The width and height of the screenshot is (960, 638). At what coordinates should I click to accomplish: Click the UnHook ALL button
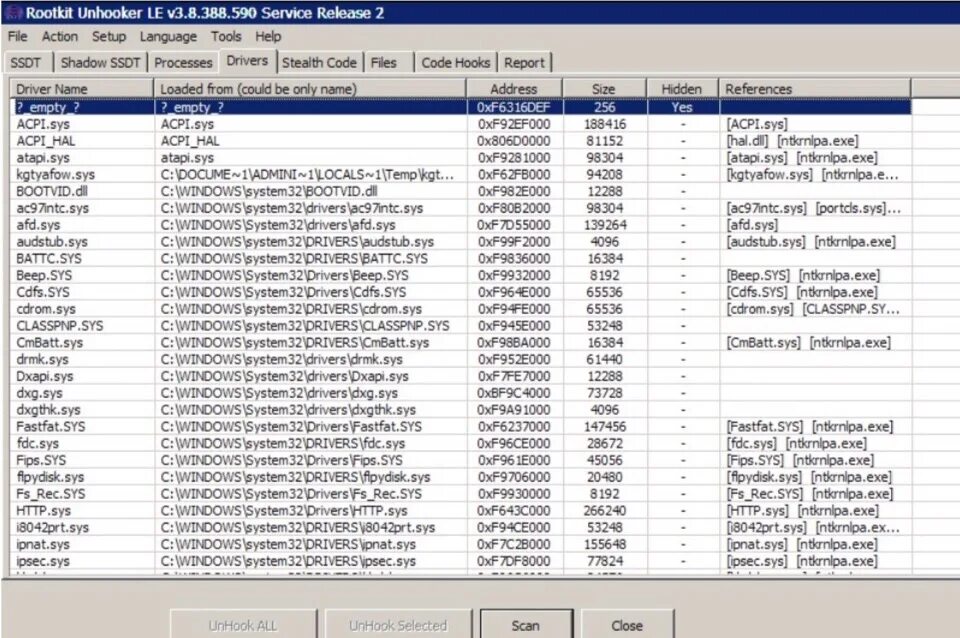tap(243, 625)
